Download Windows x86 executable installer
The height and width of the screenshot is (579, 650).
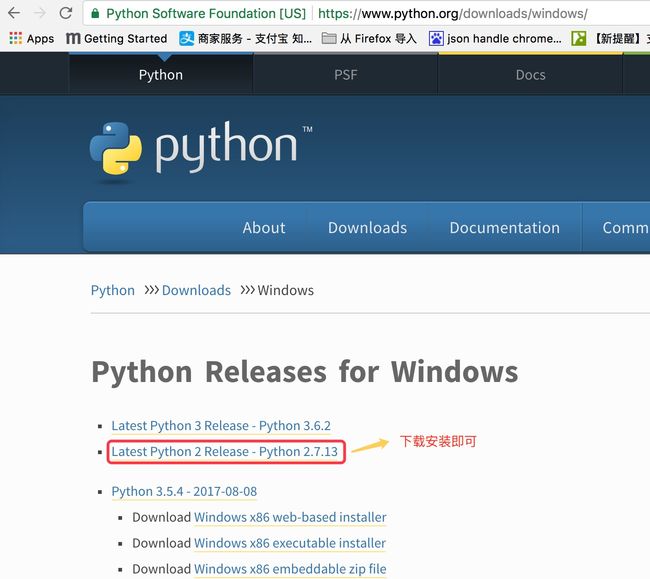pyautogui.click(x=290, y=543)
